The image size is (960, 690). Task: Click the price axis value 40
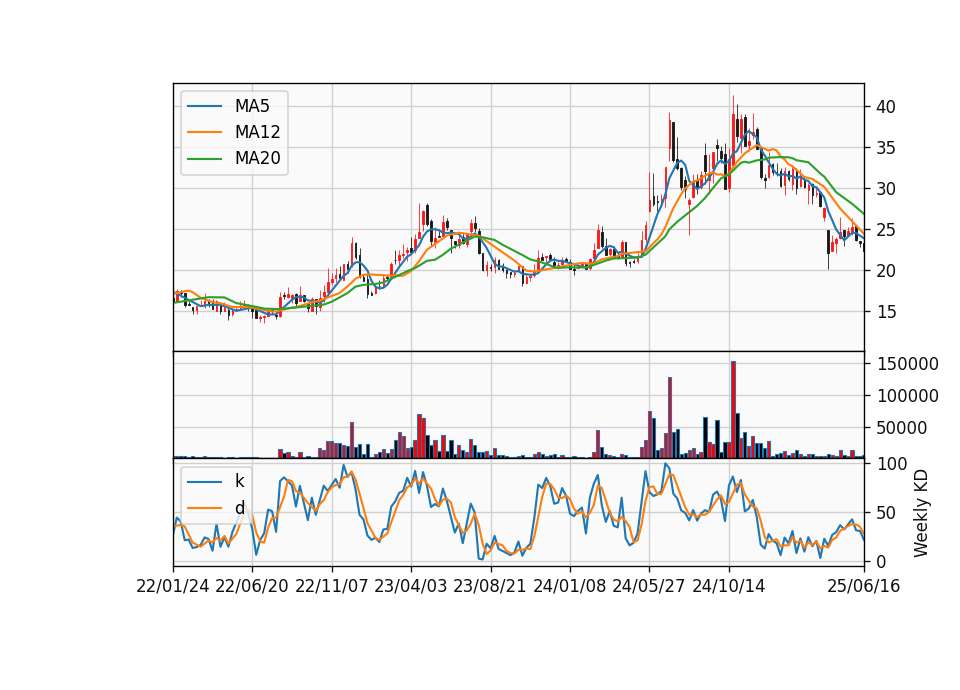click(886, 107)
